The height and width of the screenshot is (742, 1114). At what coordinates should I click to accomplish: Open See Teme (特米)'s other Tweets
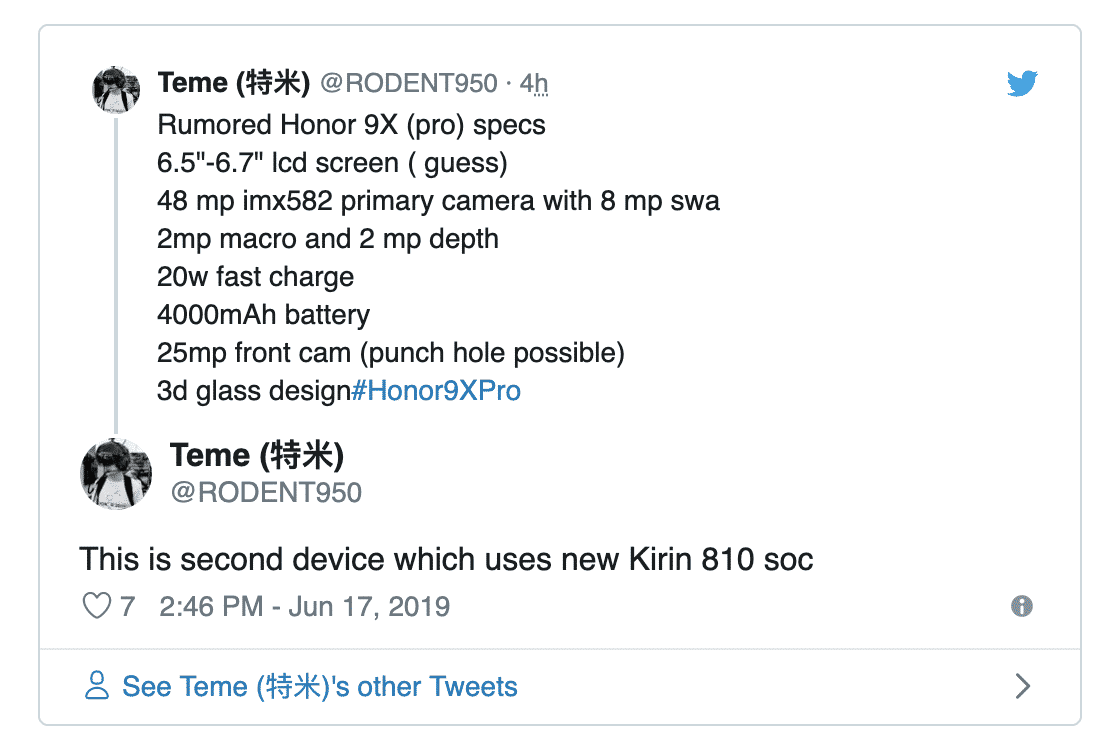point(319,687)
